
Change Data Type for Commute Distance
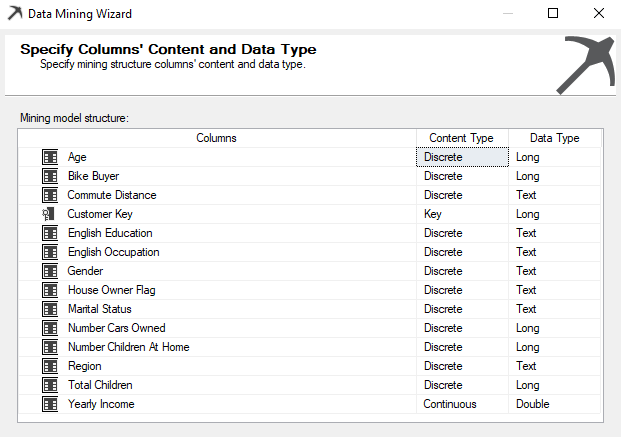[x=554, y=195]
